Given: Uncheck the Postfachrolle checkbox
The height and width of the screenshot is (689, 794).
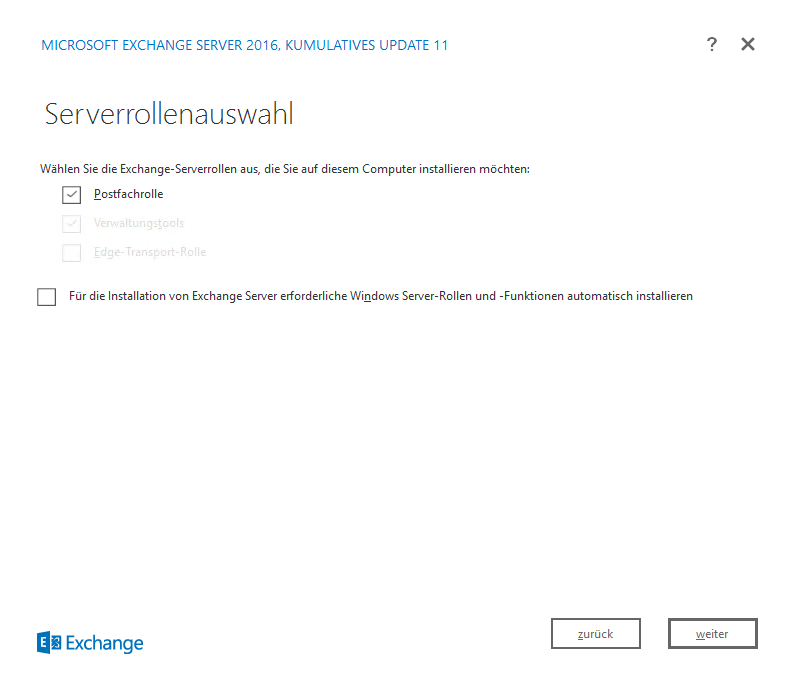Looking at the screenshot, I should 71,194.
